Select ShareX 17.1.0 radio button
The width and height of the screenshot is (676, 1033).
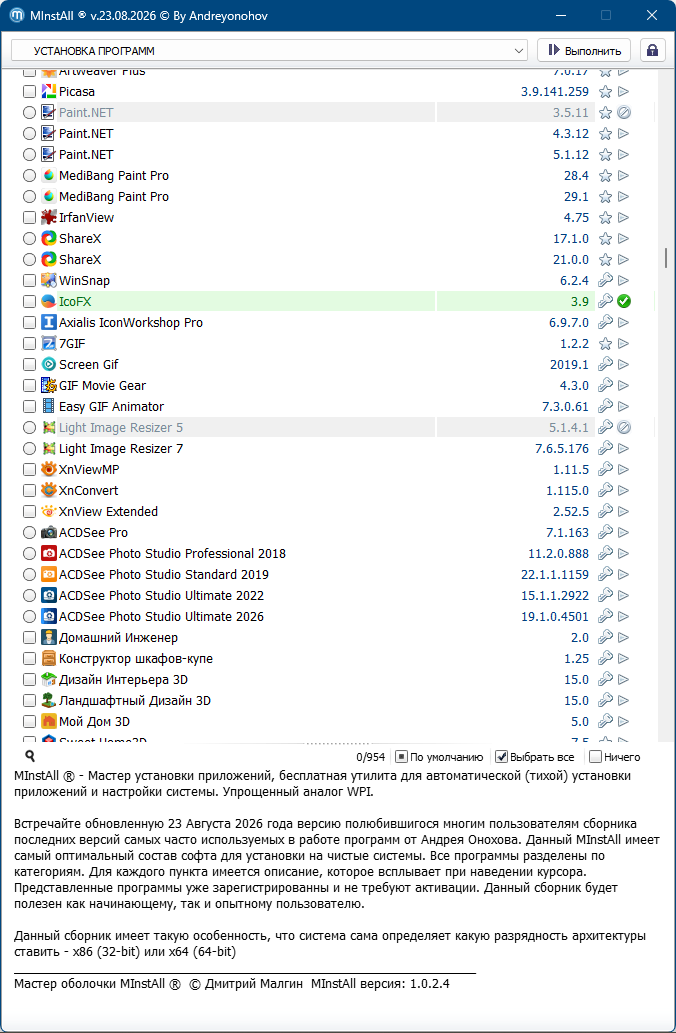coord(29,238)
